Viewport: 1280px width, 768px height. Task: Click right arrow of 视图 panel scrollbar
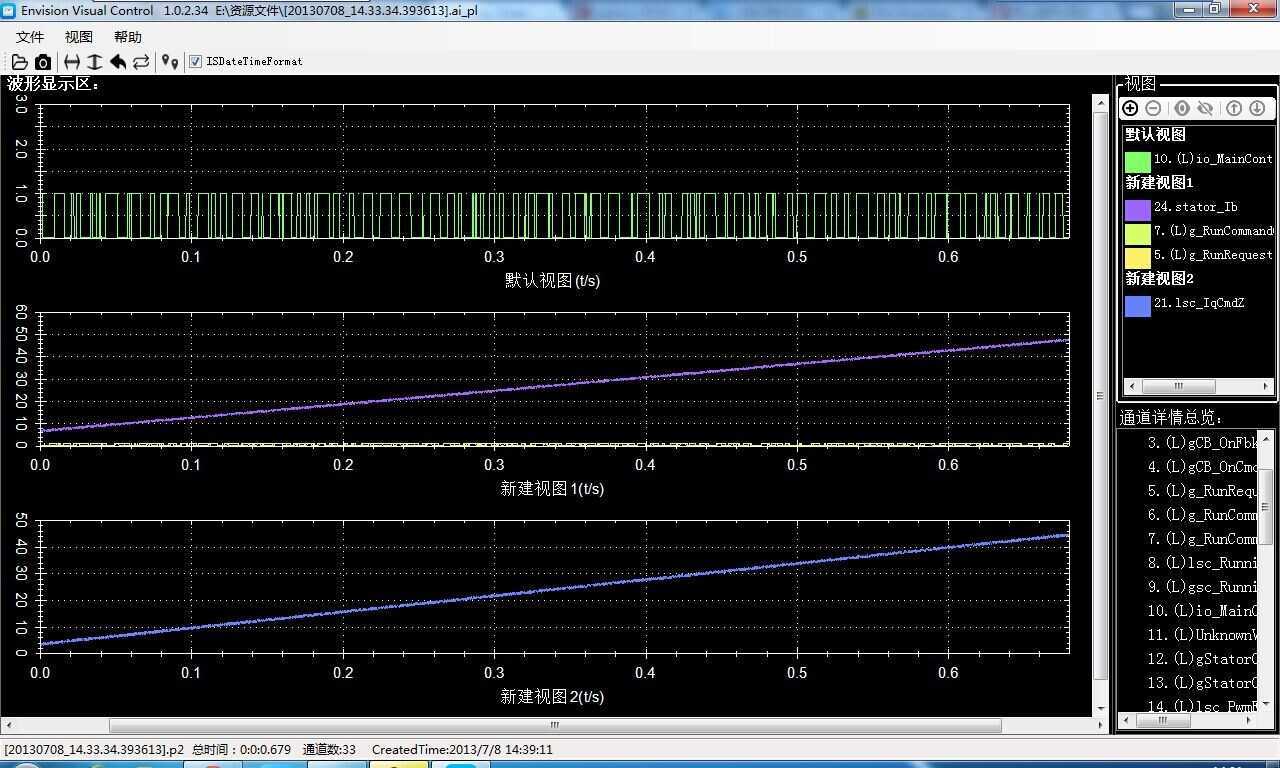tap(1265, 386)
